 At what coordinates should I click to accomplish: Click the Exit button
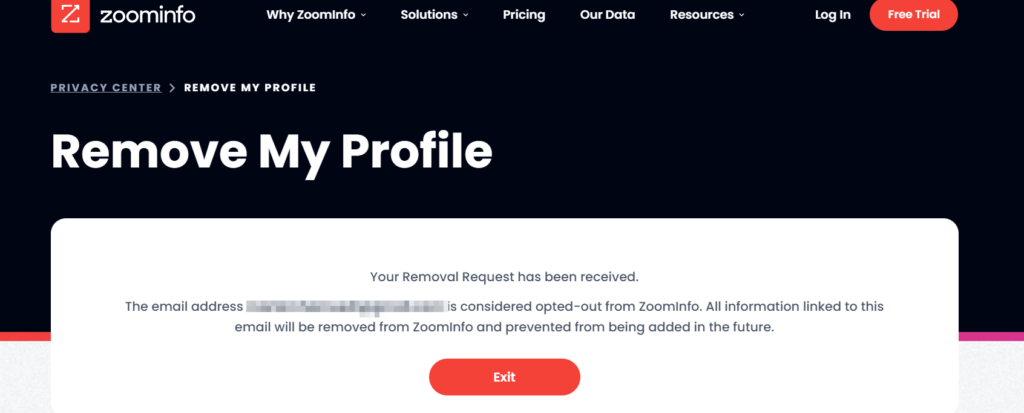pyautogui.click(x=504, y=377)
